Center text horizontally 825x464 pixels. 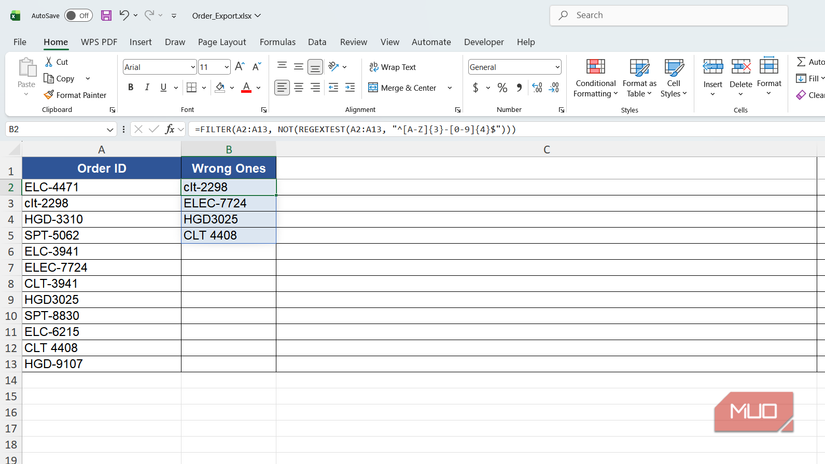[298, 87]
